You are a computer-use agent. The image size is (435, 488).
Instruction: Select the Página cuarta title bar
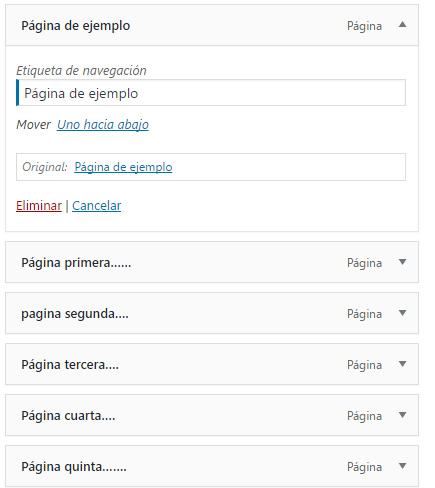(212, 415)
